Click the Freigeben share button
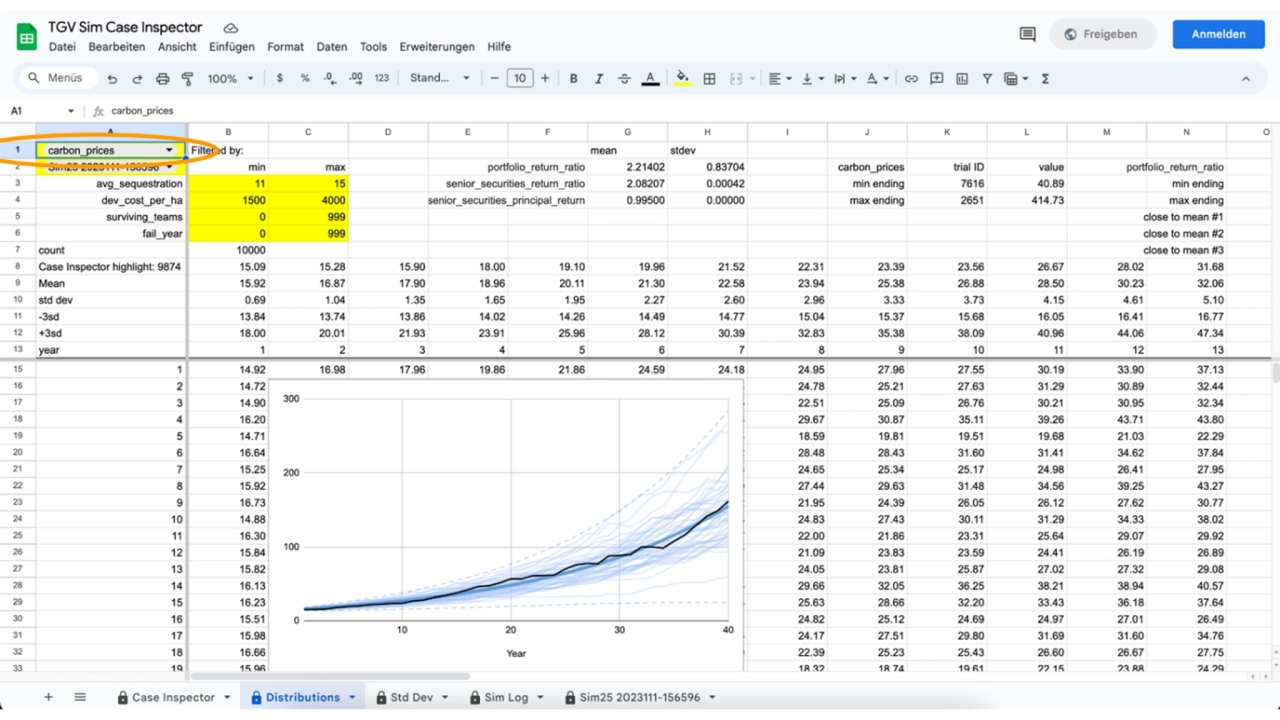Screen dimensions: 1280x720 point(1103,34)
